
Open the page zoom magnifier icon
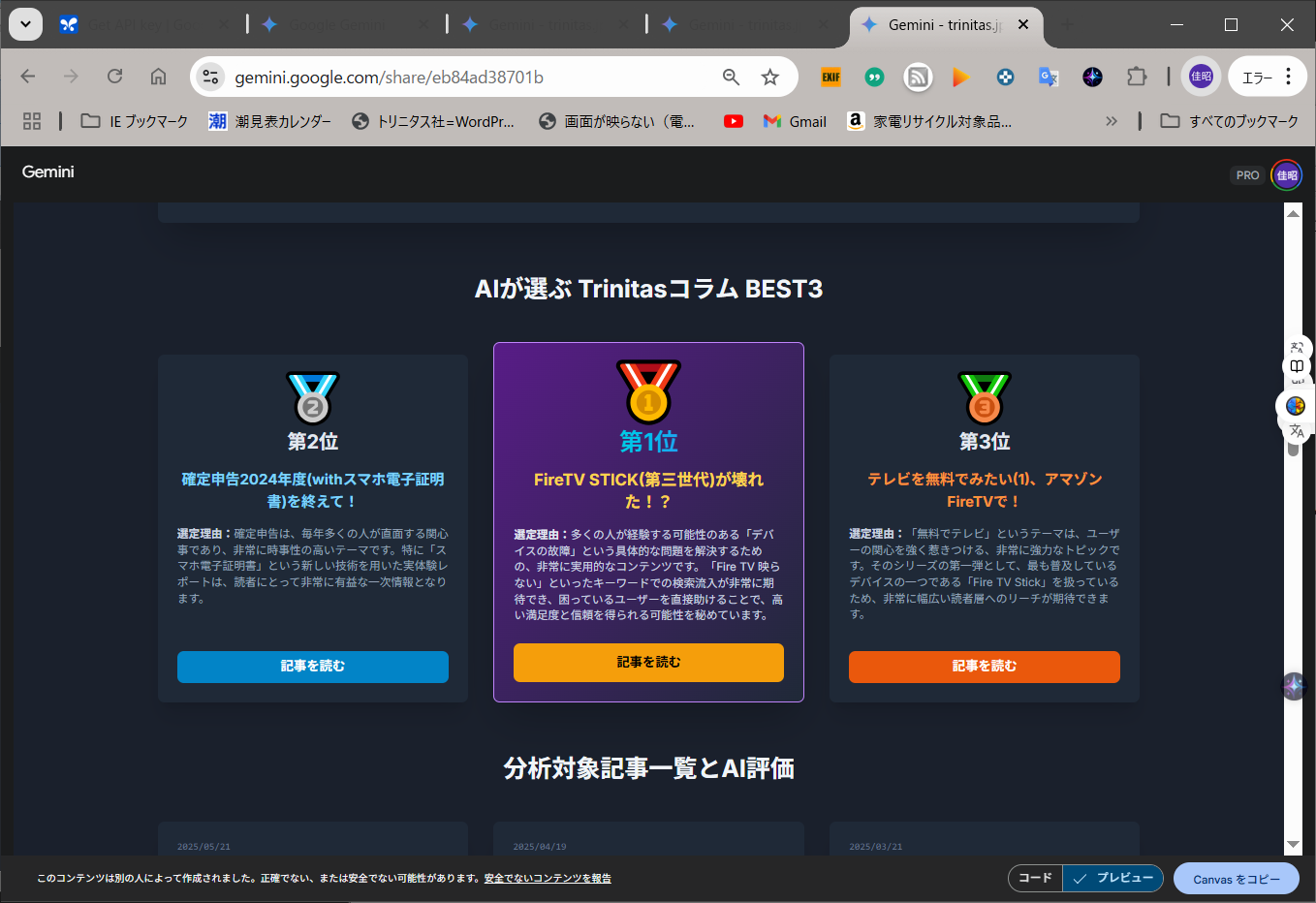[731, 77]
